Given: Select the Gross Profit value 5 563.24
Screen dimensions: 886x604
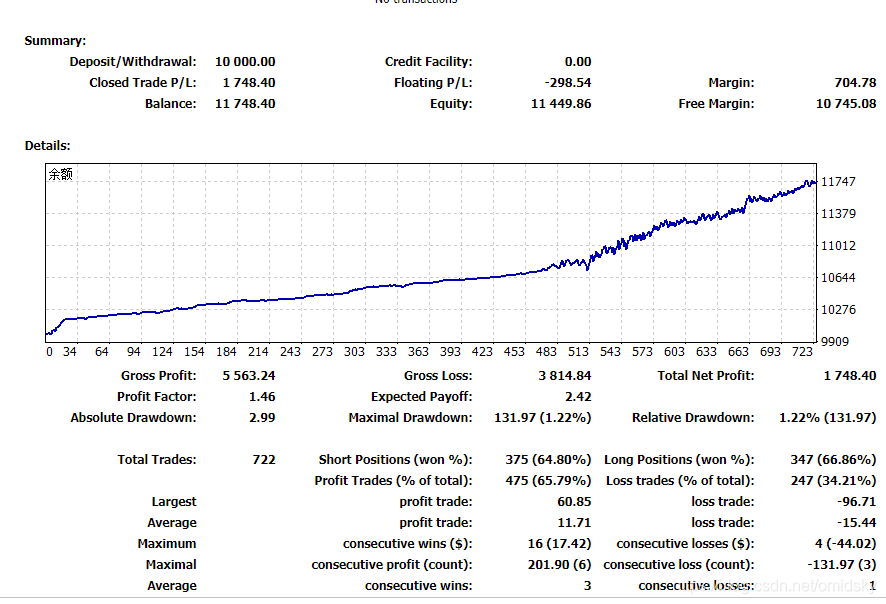Looking at the screenshot, I should click(x=249, y=376).
